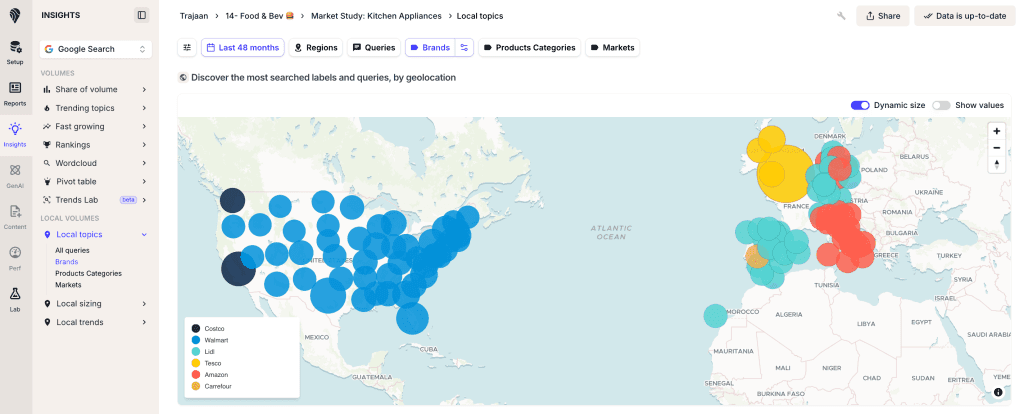Expand Pivot table menu

pos(95,181)
